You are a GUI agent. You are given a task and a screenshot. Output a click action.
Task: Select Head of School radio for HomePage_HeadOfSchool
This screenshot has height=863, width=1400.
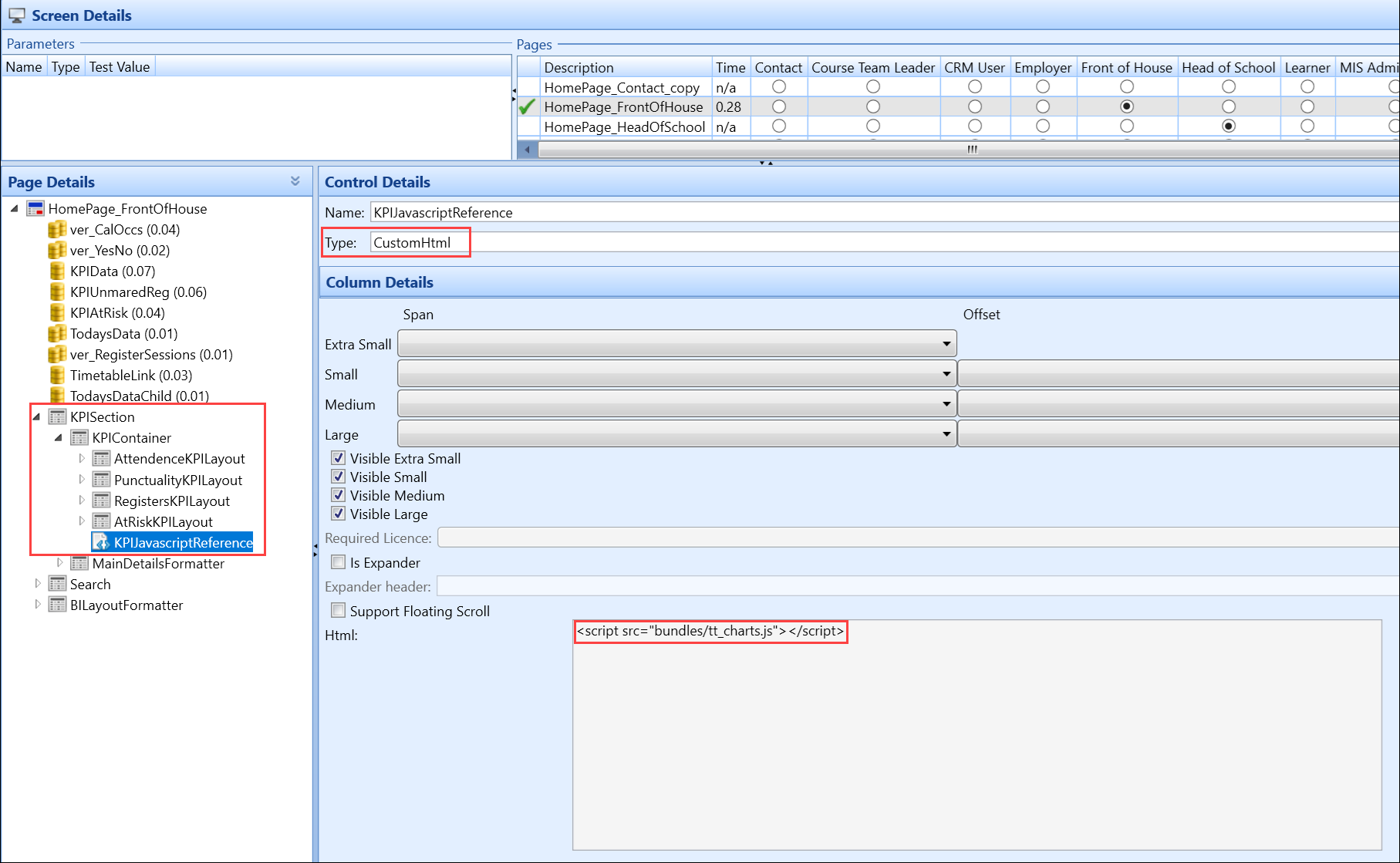coord(1229,126)
